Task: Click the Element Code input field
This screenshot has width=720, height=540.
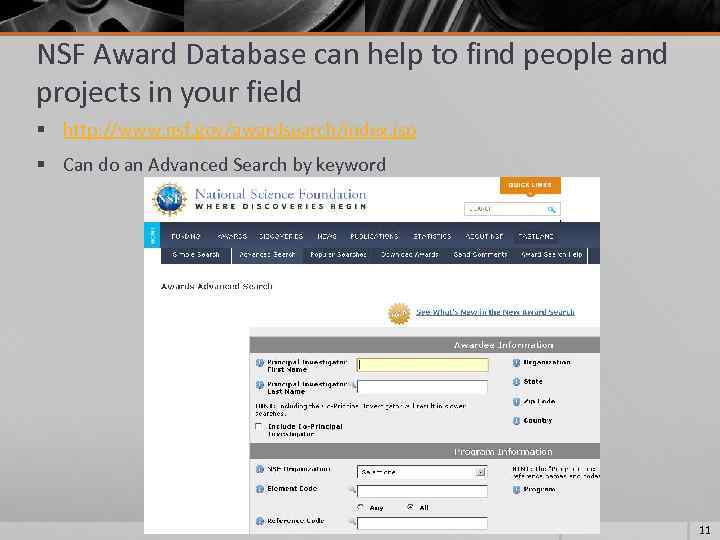Action: coord(422,492)
